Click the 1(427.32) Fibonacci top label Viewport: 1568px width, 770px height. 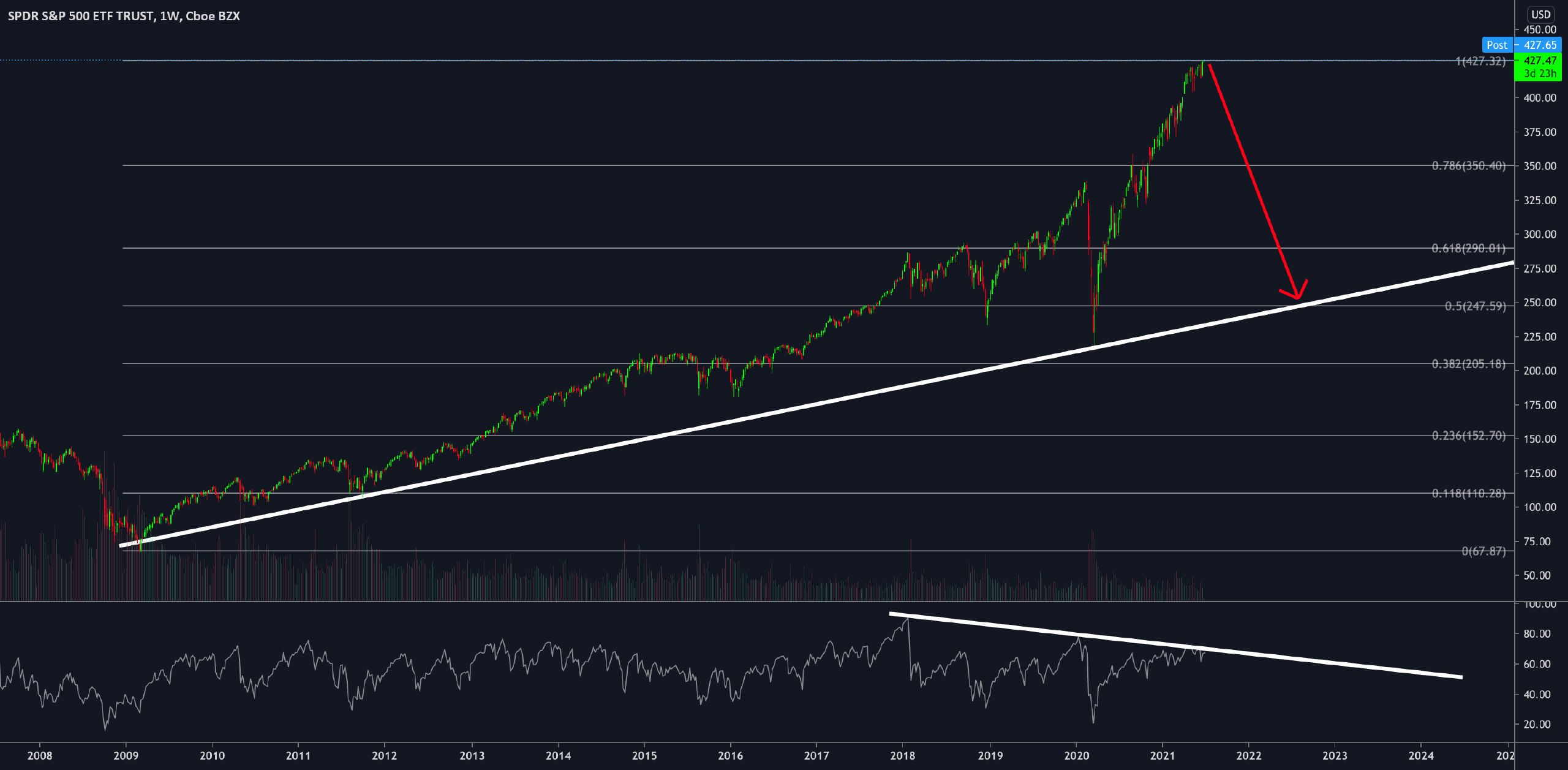click(1480, 61)
